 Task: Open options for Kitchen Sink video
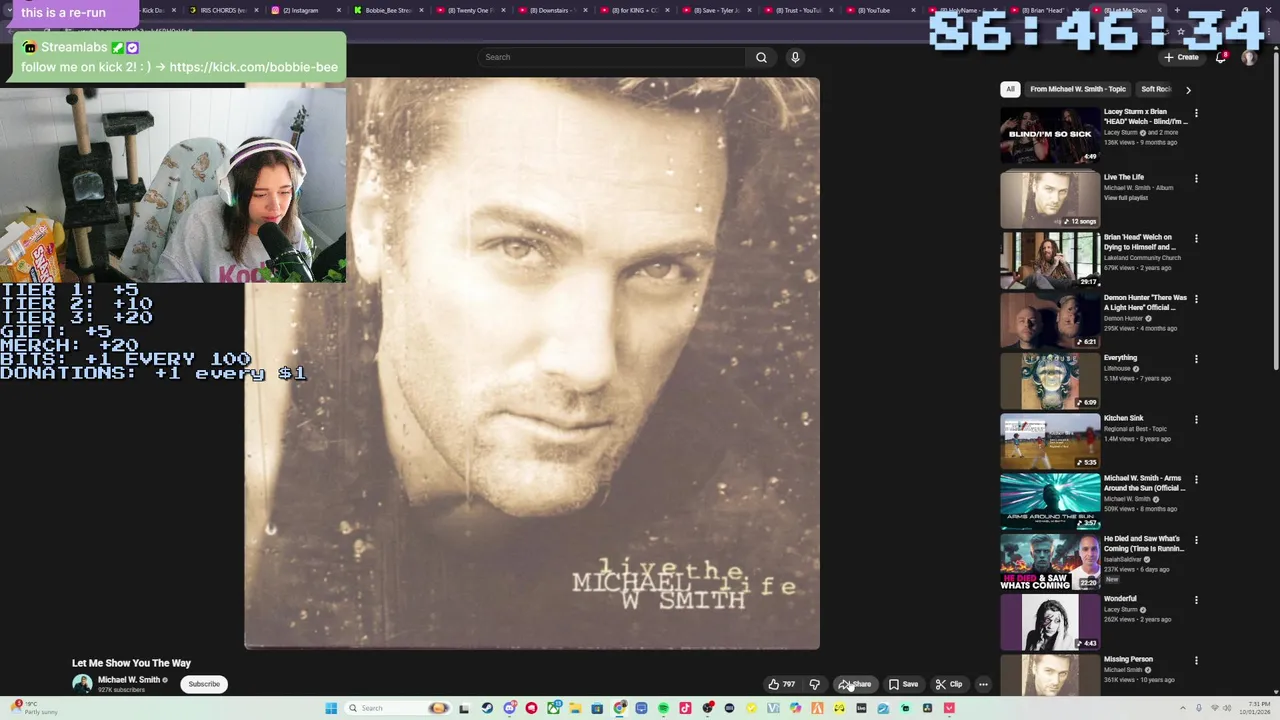[1196, 420]
